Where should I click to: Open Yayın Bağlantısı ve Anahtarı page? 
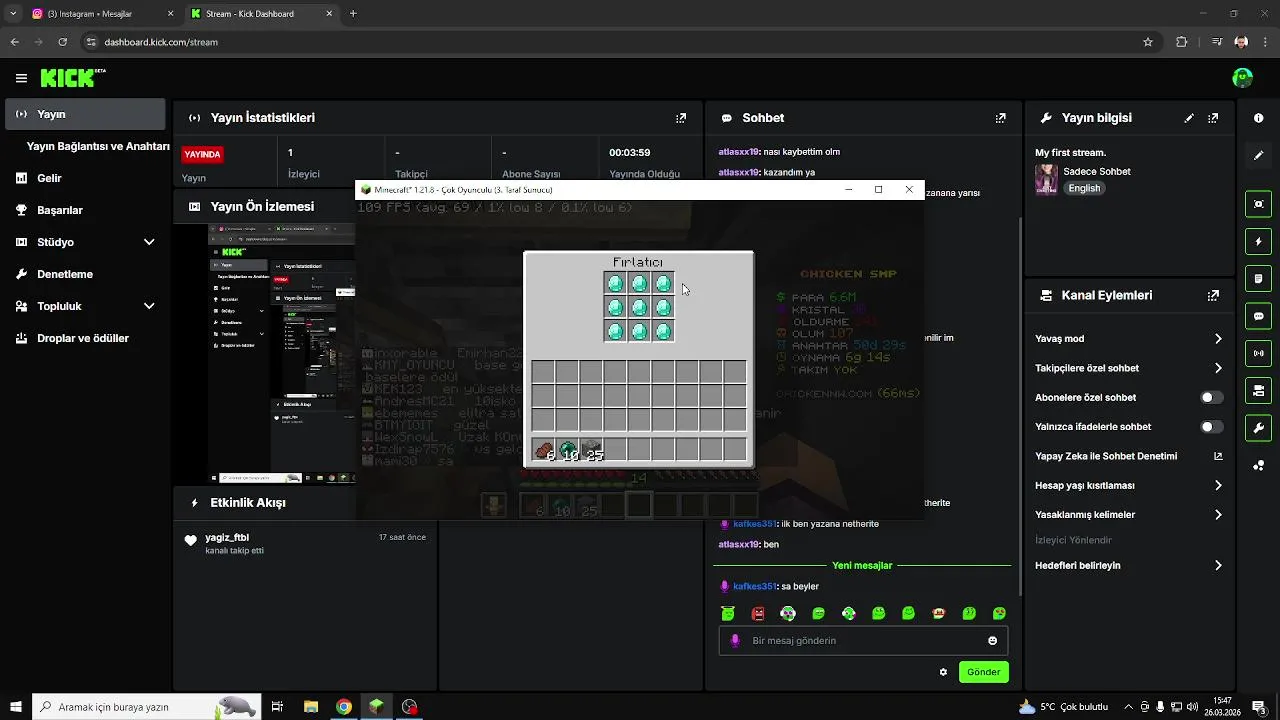coord(98,146)
